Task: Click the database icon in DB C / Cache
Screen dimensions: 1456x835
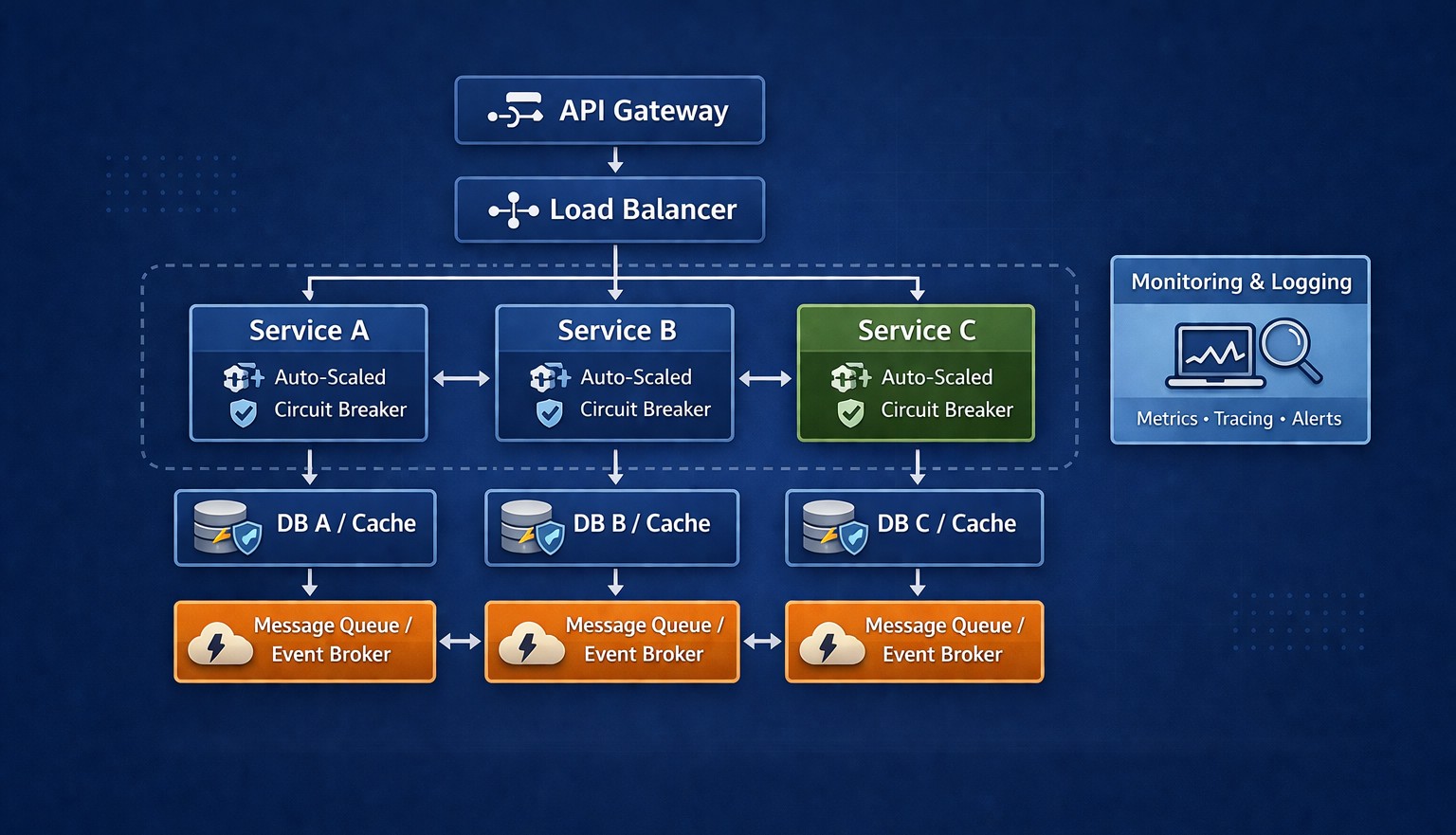Action: [x=835, y=528]
